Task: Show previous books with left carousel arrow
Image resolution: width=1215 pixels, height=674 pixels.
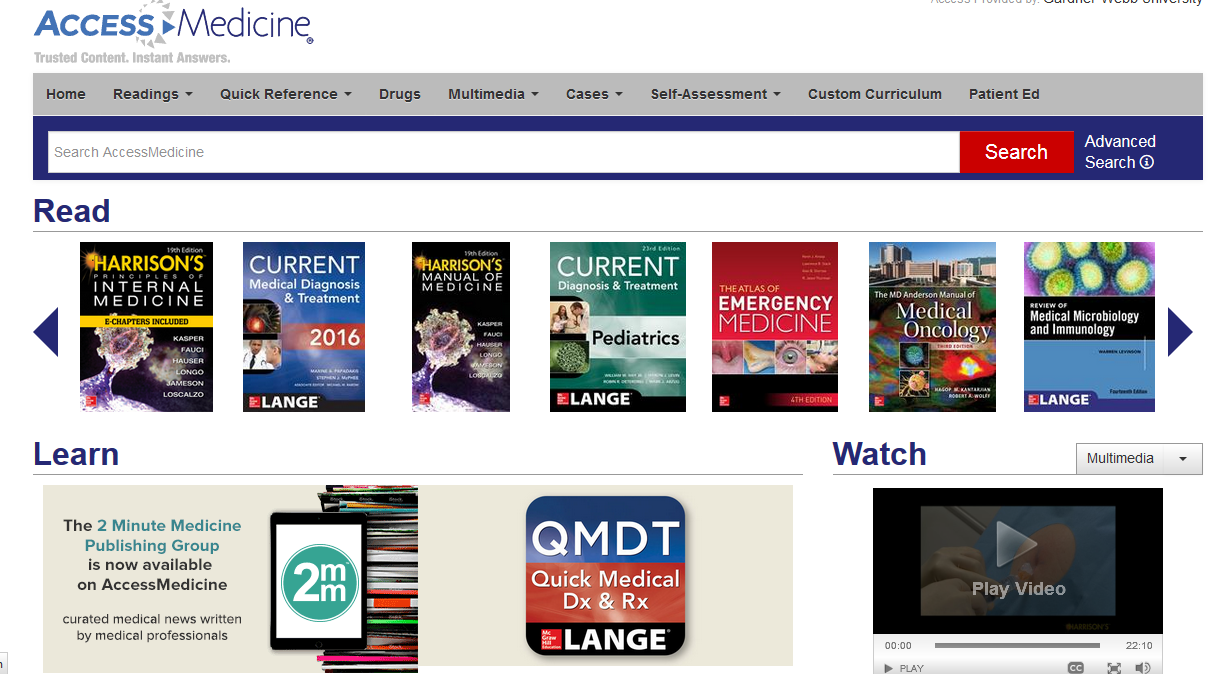Action: click(46, 332)
